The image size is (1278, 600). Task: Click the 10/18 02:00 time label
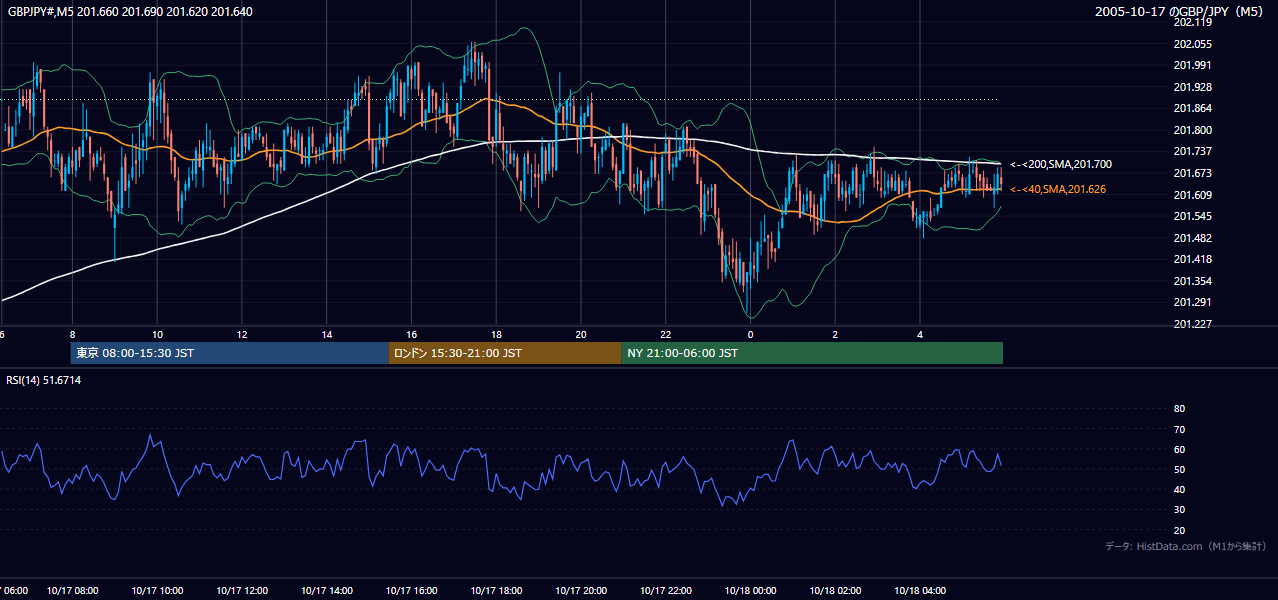pos(836,591)
